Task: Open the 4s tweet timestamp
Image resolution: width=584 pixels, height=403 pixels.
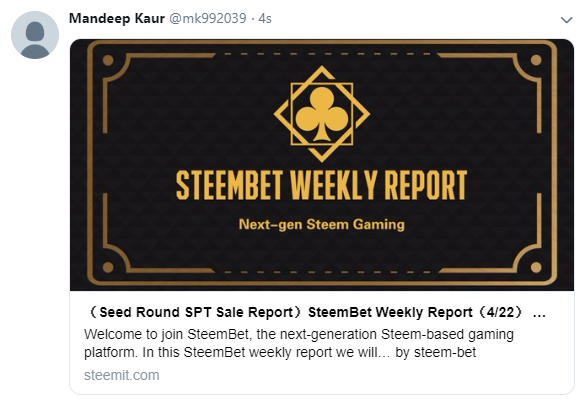Action: tap(265, 18)
